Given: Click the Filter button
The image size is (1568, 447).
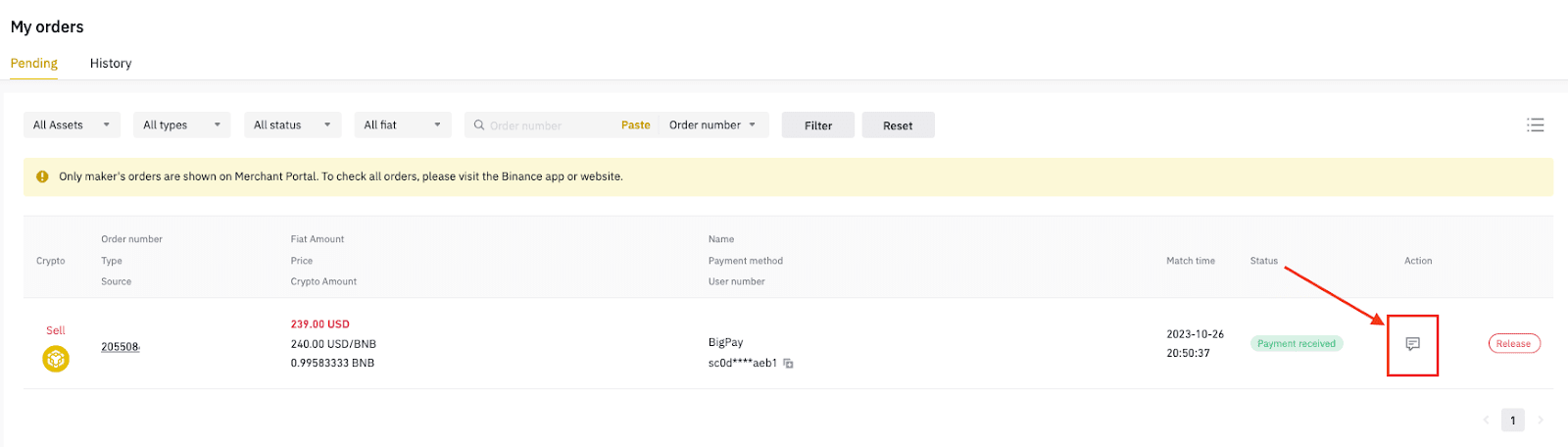Looking at the screenshot, I should point(818,125).
